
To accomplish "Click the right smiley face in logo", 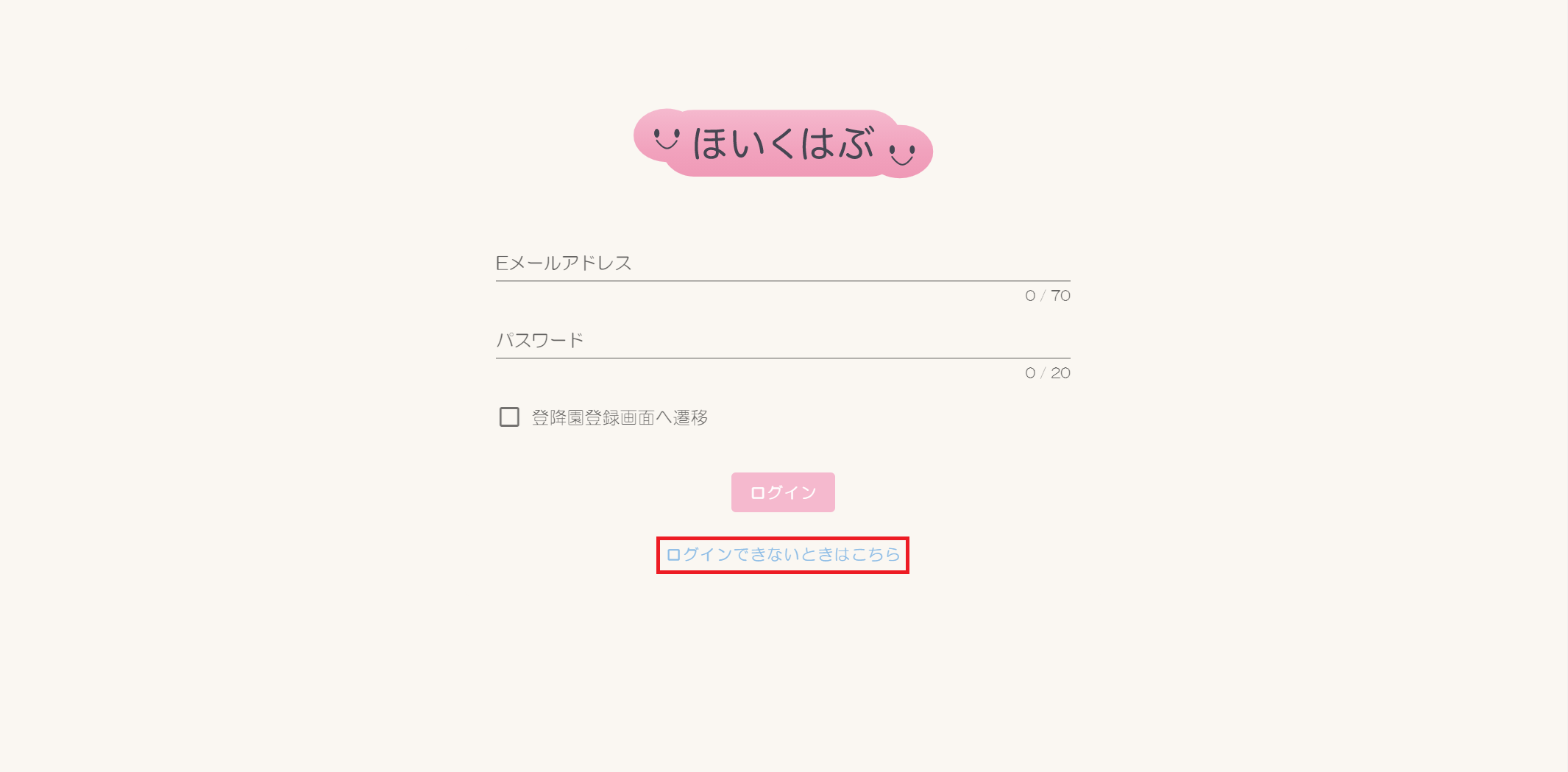I will [x=901, y=154].
